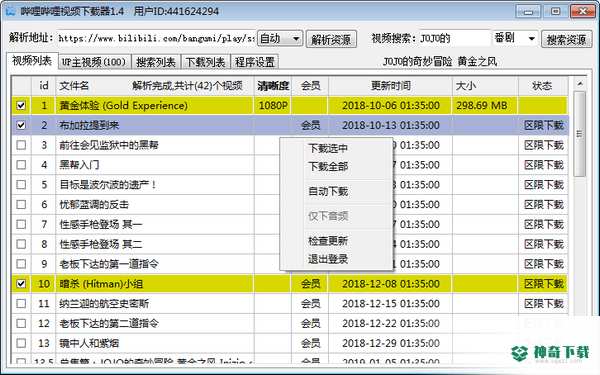Click file name 镜中人和紫烟
The image size is (600, 375).
coord(89,343)
